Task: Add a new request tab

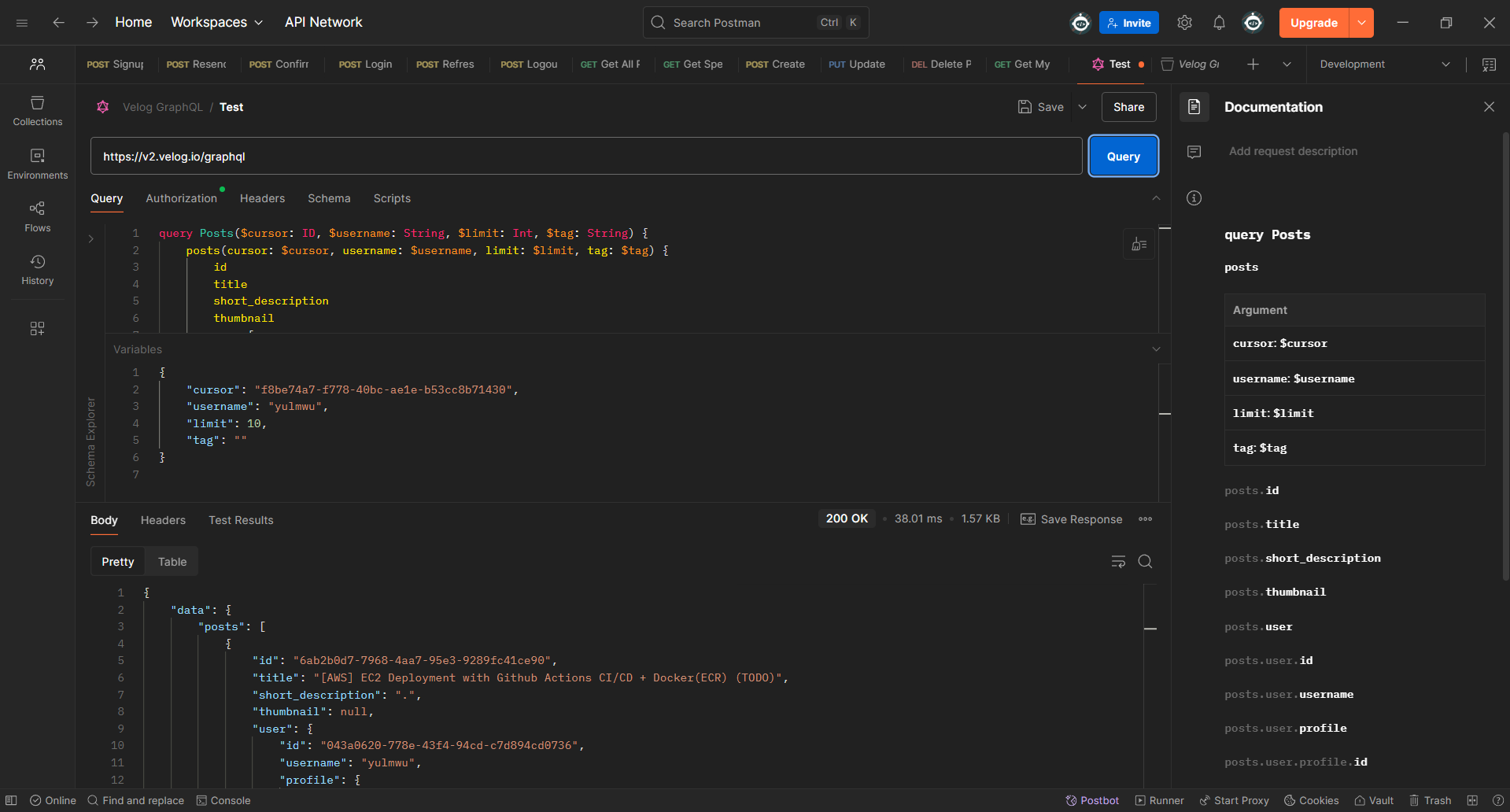Action: point(1253,65)
